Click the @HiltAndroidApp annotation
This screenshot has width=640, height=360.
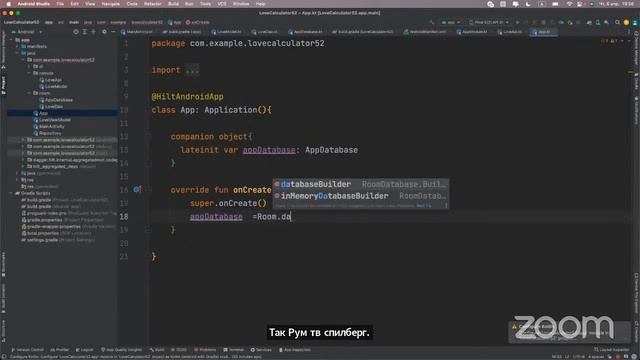(187, 97)
